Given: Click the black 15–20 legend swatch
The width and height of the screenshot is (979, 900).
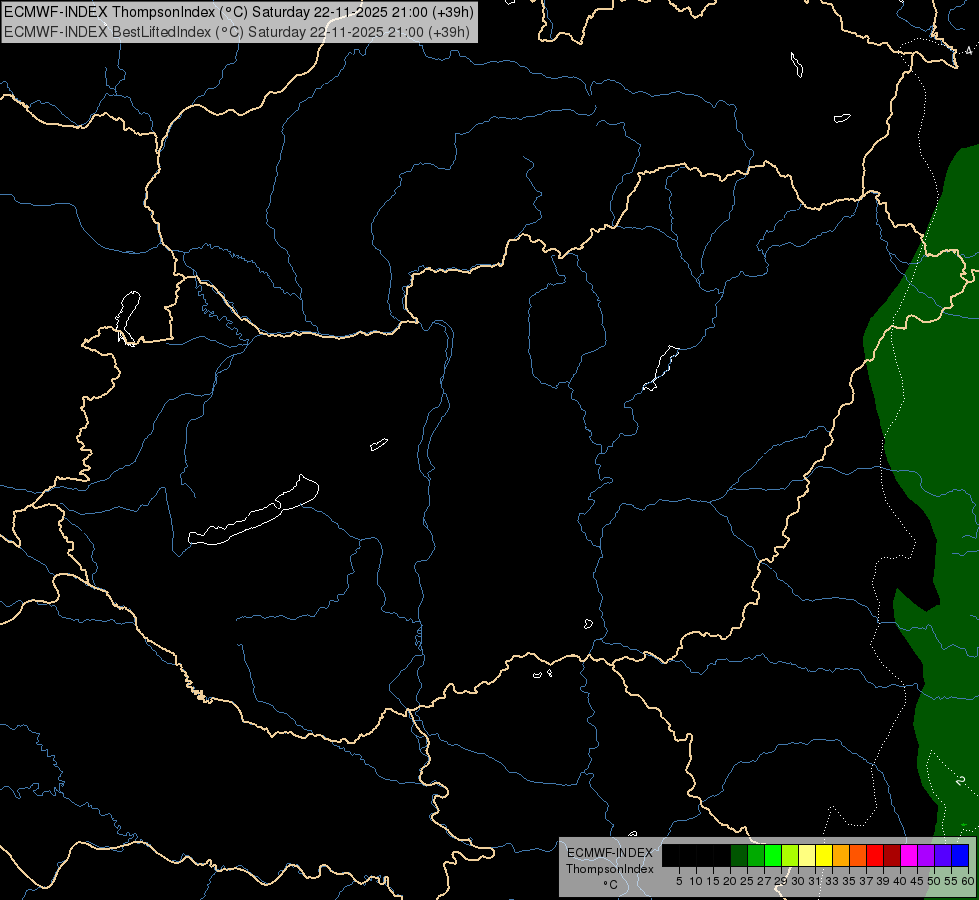Looking at the screenshot, I should 722,855.
